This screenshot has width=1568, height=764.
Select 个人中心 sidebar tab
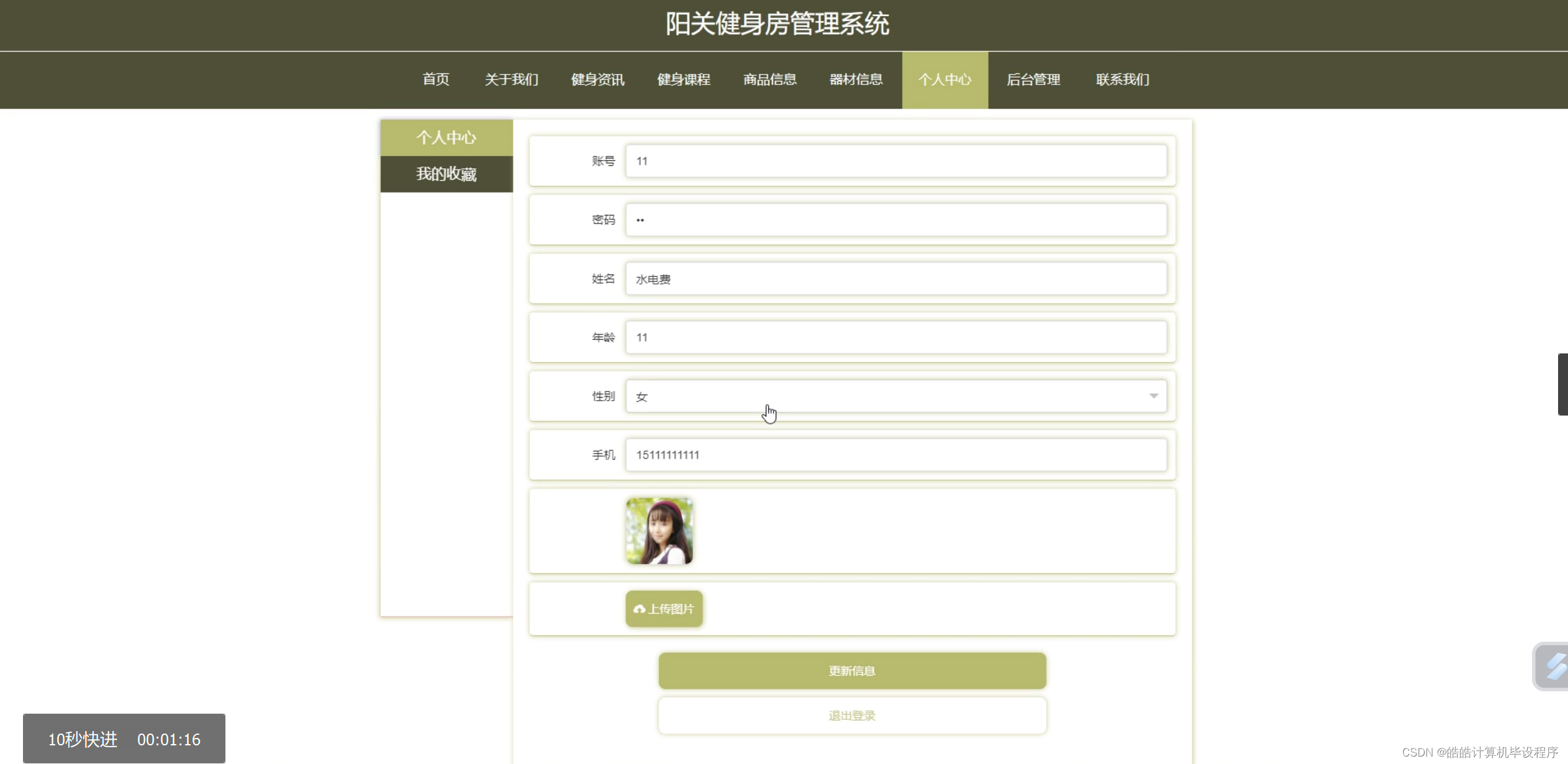pos(446,137)
